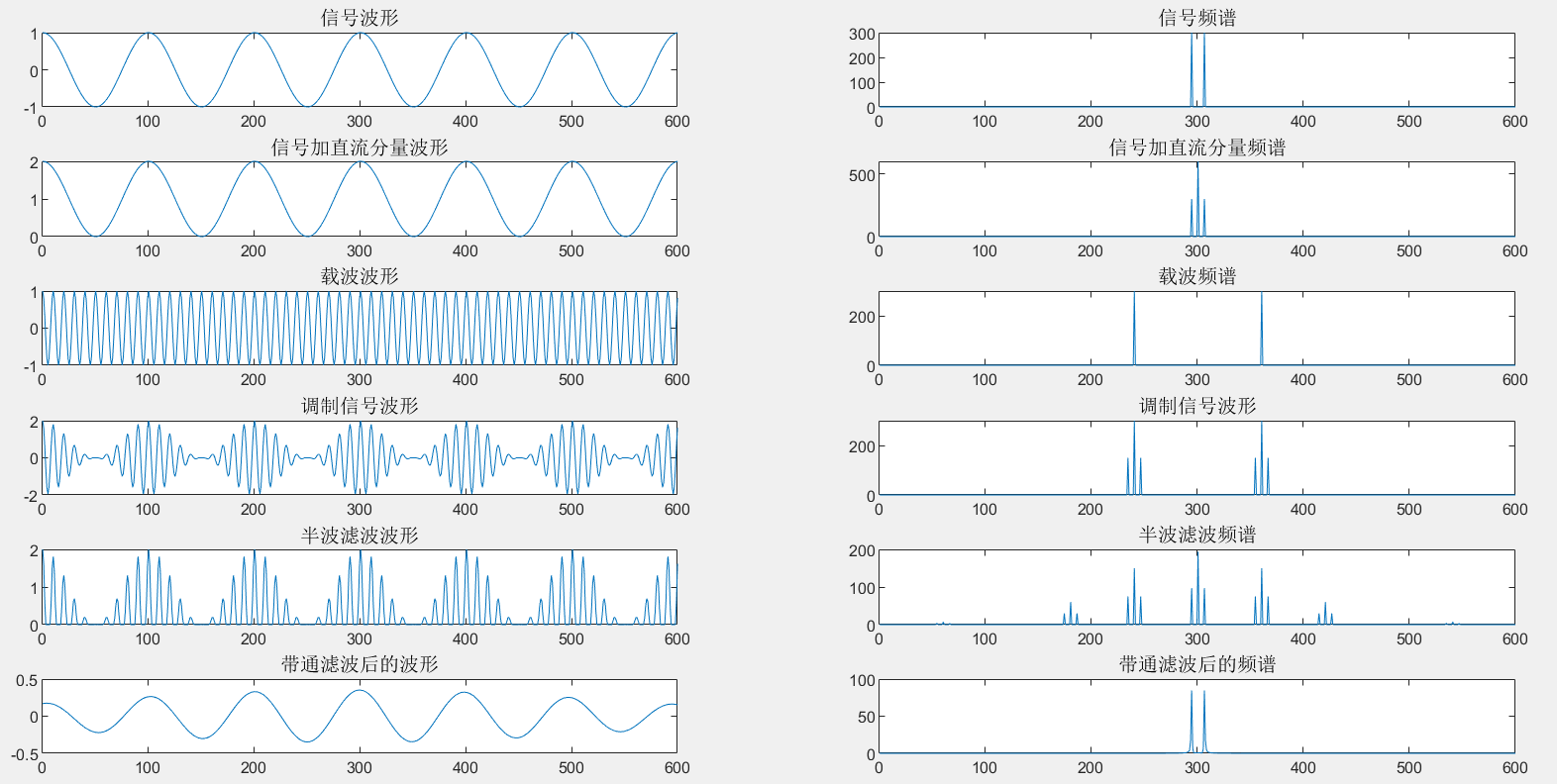
Task: Select the 信号加直流分量频谱 title text
Action: click(1197, 147)
